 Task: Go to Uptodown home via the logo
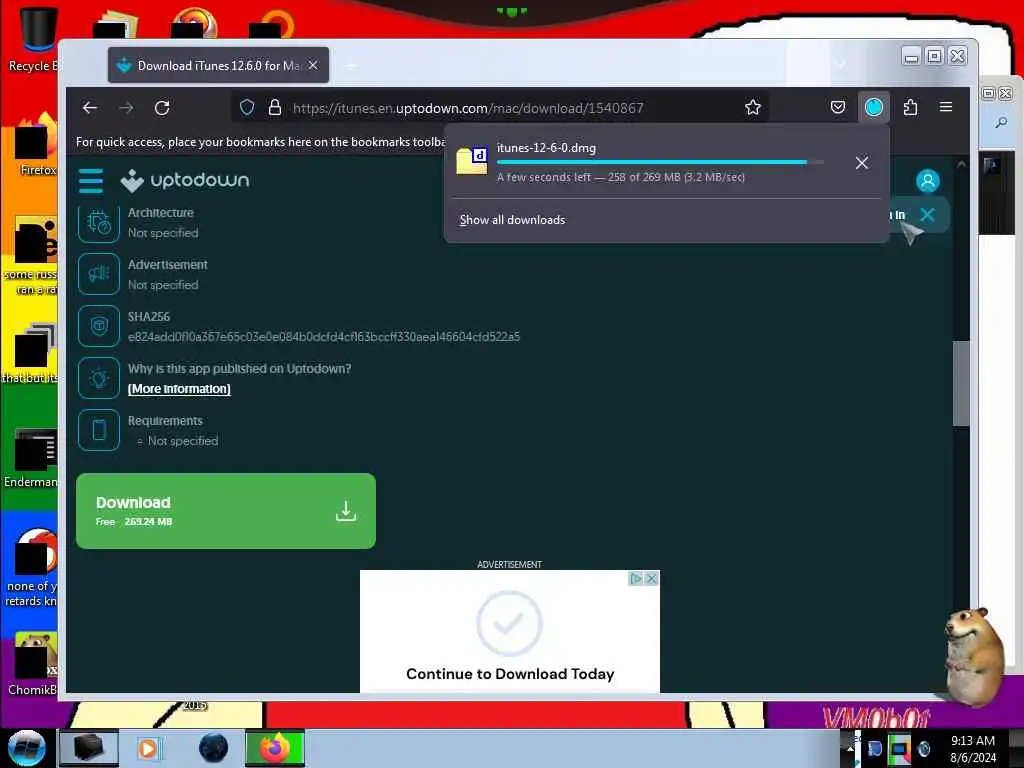click(x=185, y=180)
